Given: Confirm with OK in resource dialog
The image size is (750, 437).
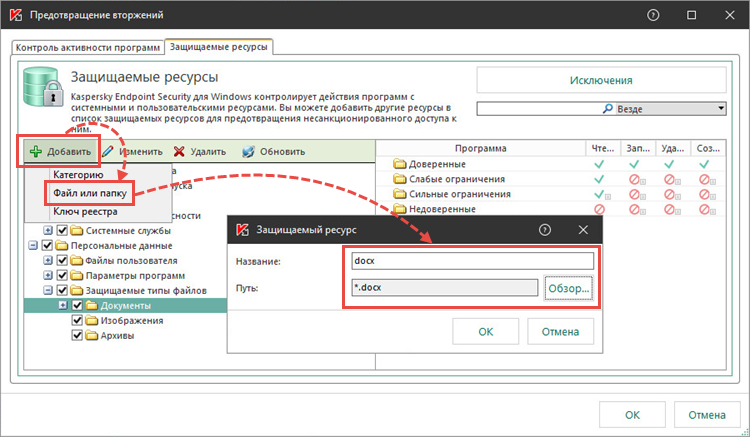Looking at the screenshot, I should point(485,332).
